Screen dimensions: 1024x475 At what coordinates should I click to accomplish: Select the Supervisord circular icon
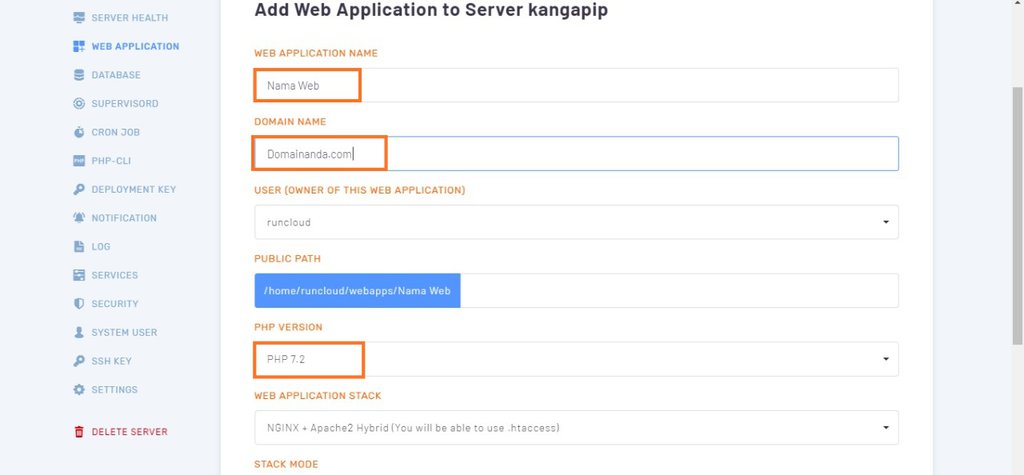coord(79,103)
